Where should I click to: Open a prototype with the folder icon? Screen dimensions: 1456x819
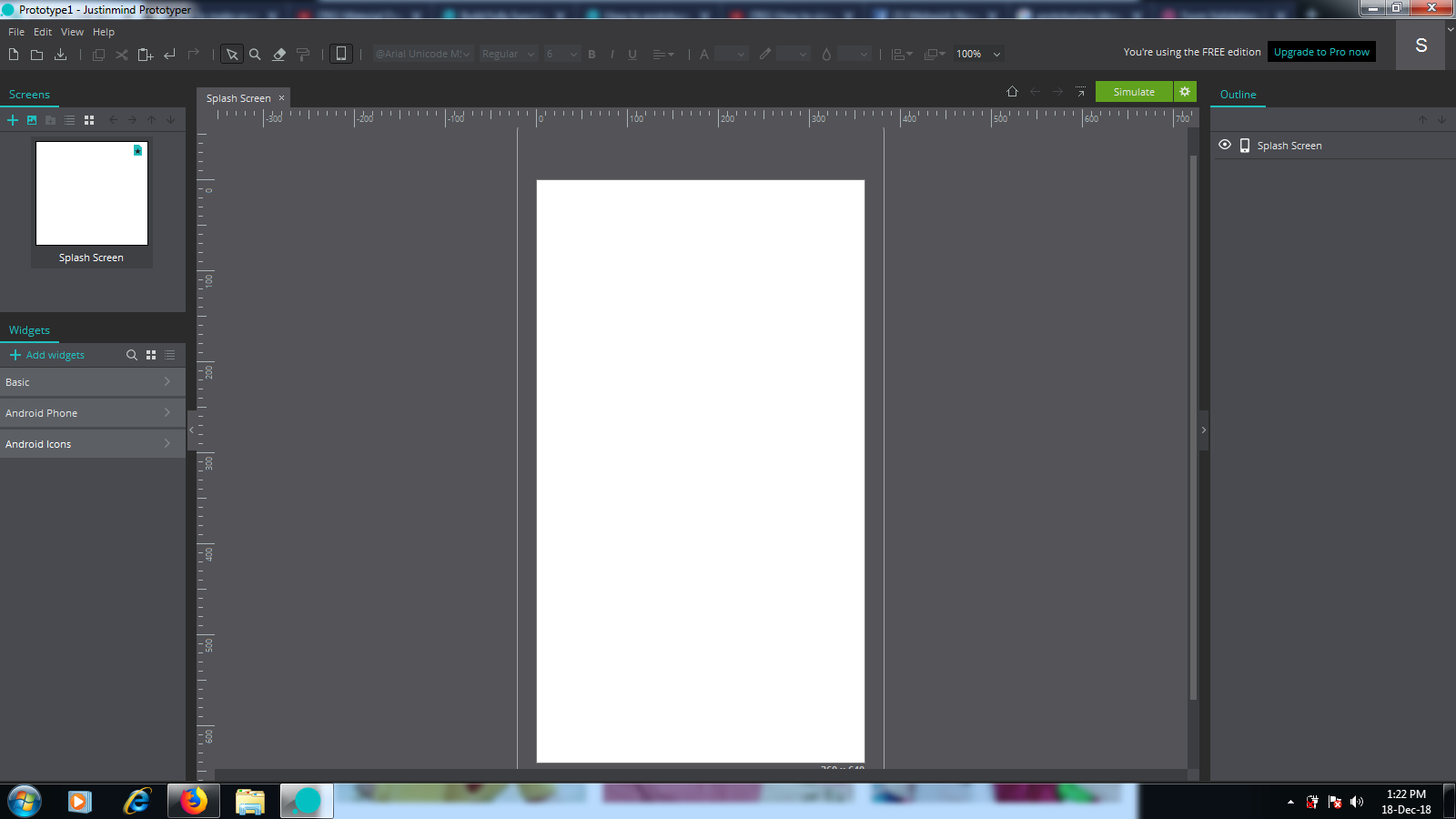37,55
